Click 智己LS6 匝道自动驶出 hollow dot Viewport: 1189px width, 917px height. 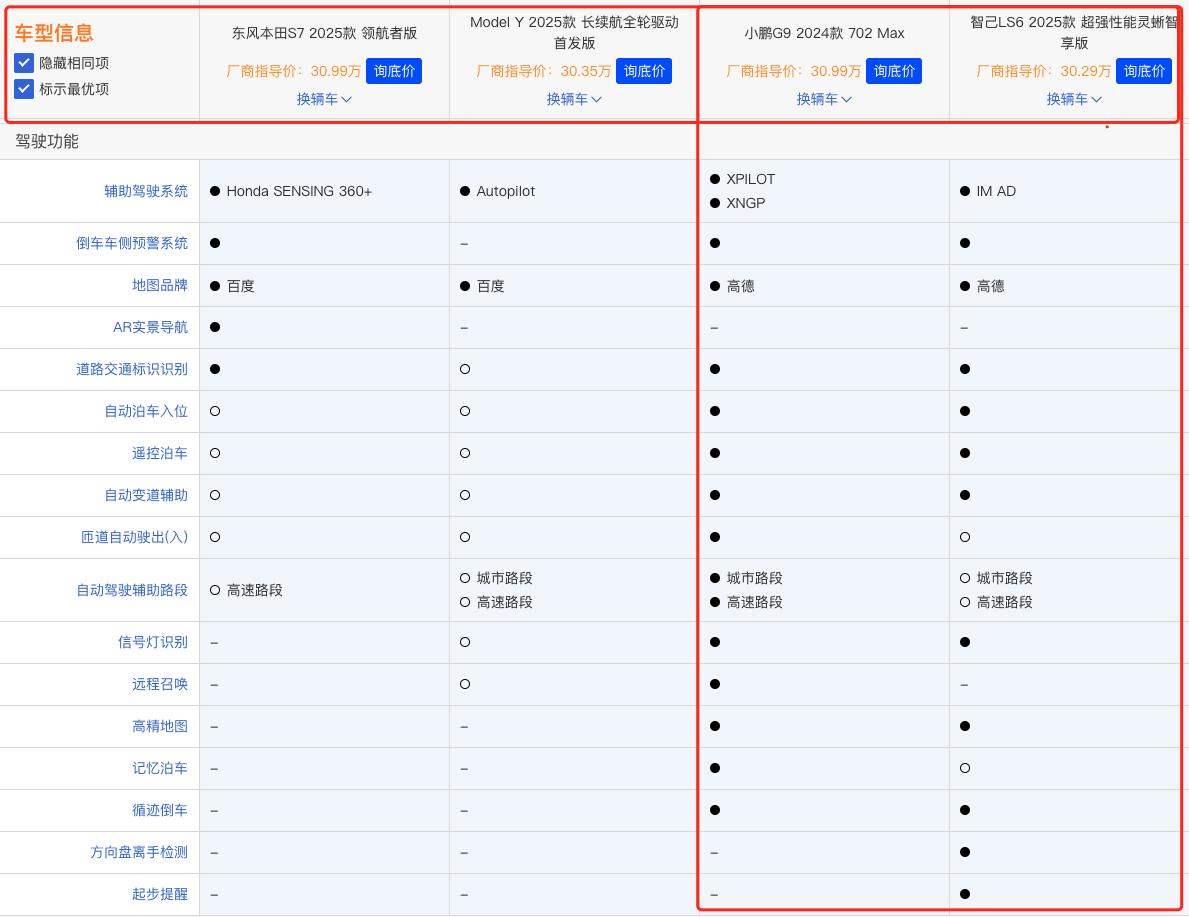pyautogui.click(x=965, y=537)
